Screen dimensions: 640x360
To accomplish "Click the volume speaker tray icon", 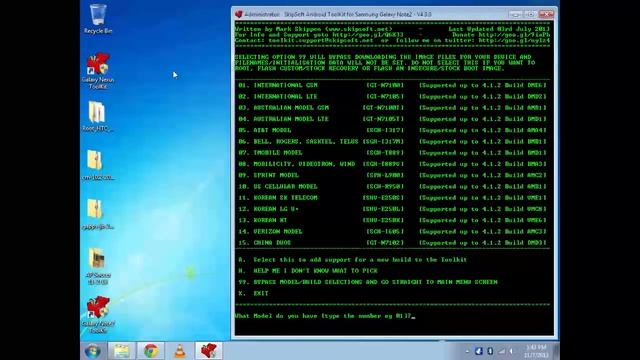I will pyautogui.click(x=511, y=351).
